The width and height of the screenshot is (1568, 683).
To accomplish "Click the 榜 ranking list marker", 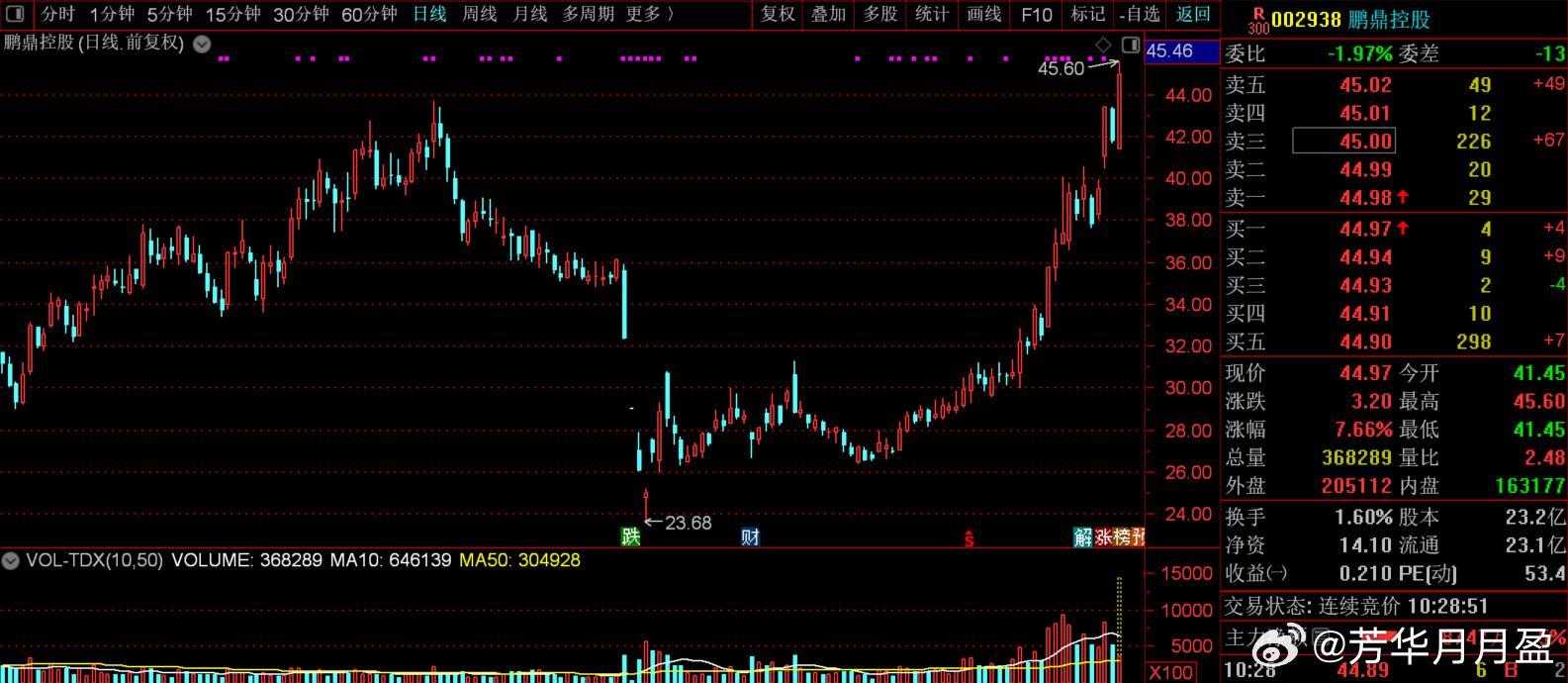I will 1122,537.
